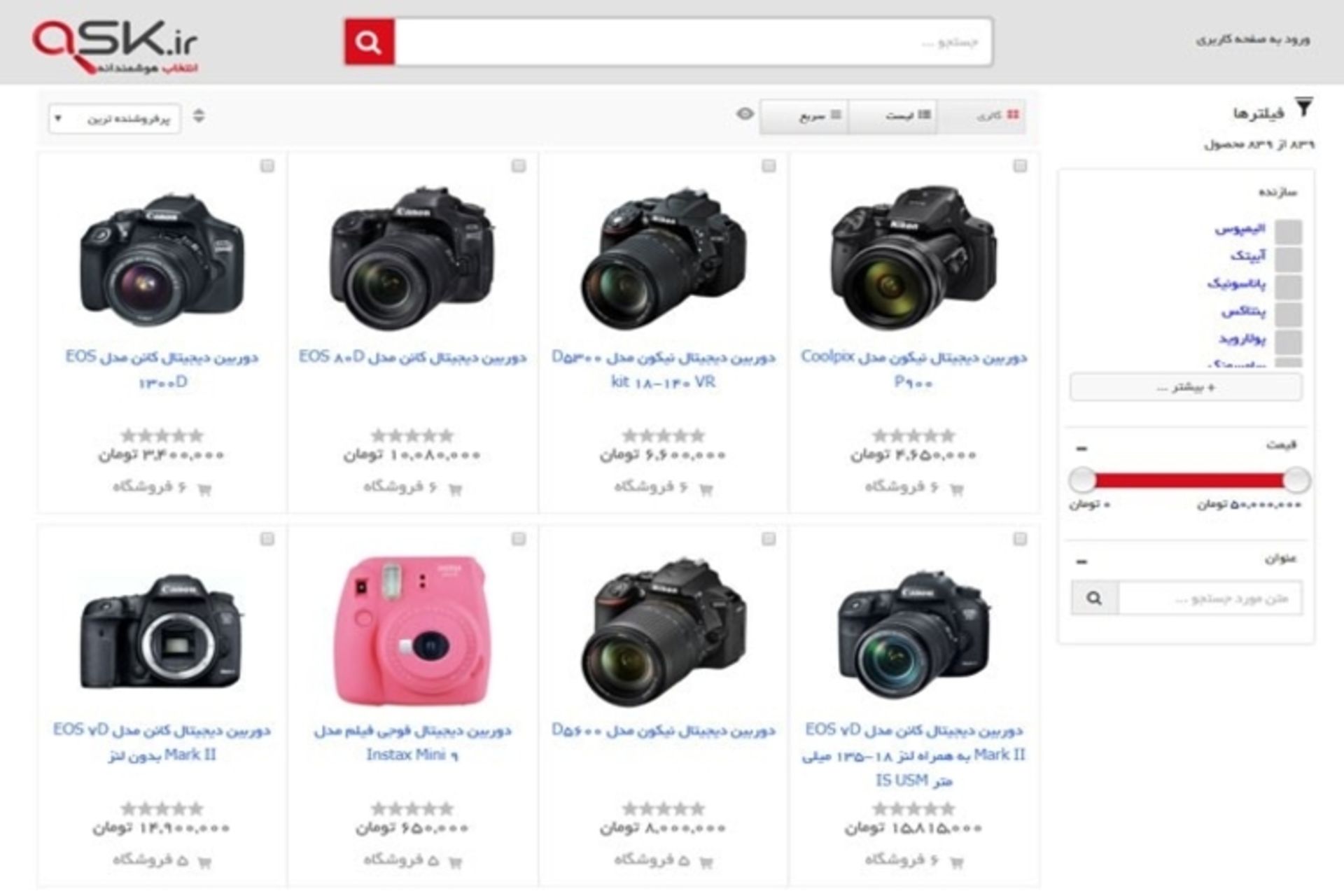
Task: Switch to quick (سریع) view tab
Action: tap(805, 115)
